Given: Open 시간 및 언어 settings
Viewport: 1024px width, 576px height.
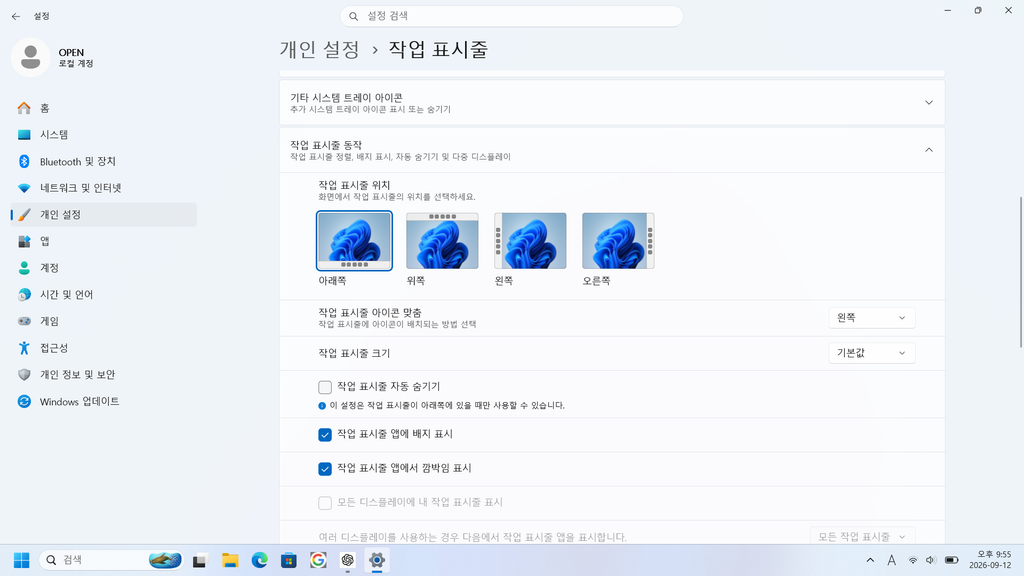Looking at the screenshot, I should pyautogui.click(x=103, y=295).
